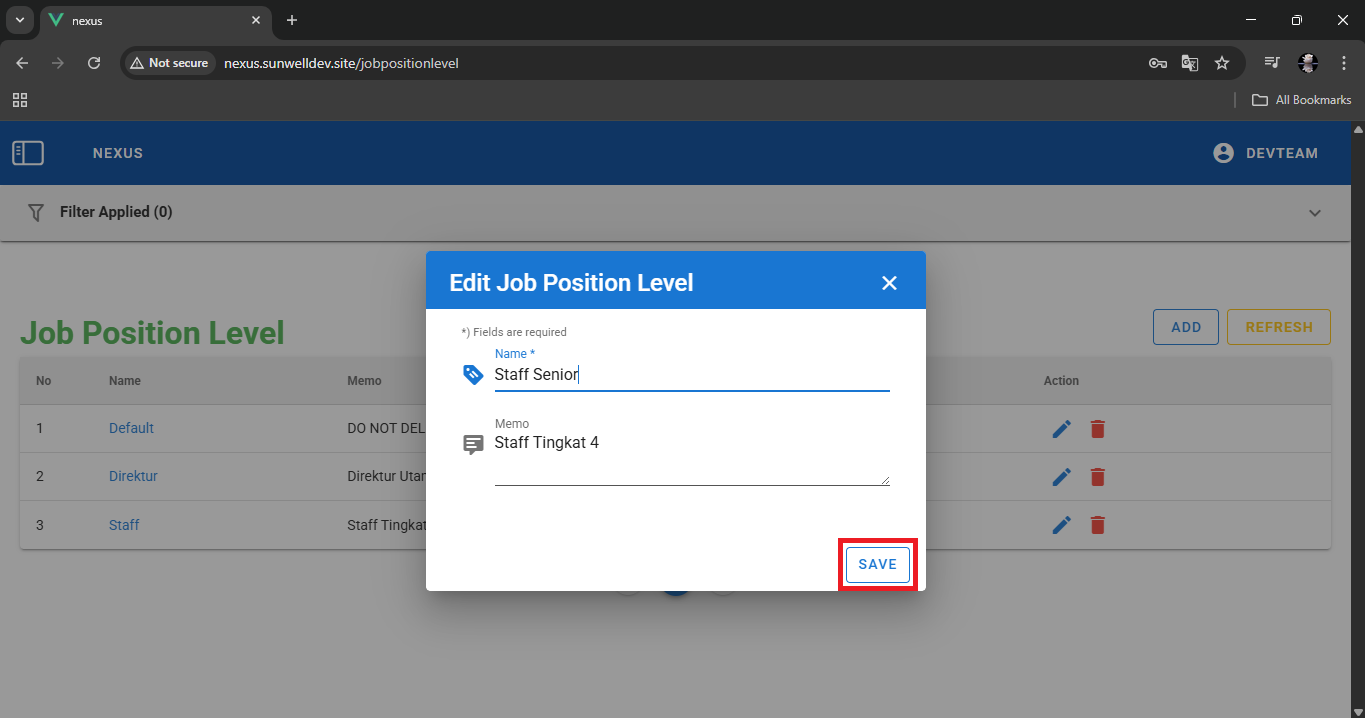Open the Direktur link in table

click(133, 476)
